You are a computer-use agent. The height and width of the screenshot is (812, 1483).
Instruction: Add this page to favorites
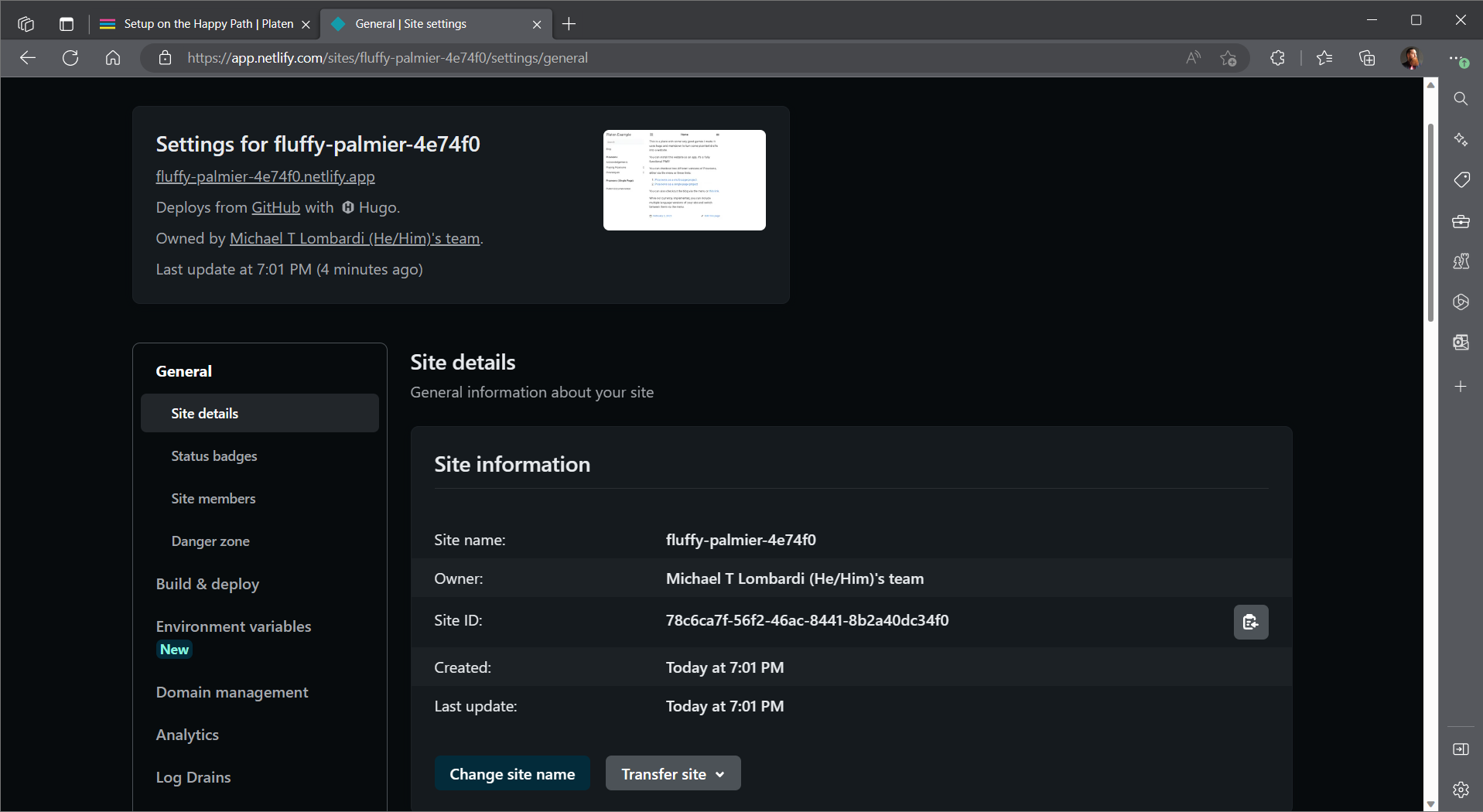1228,58
